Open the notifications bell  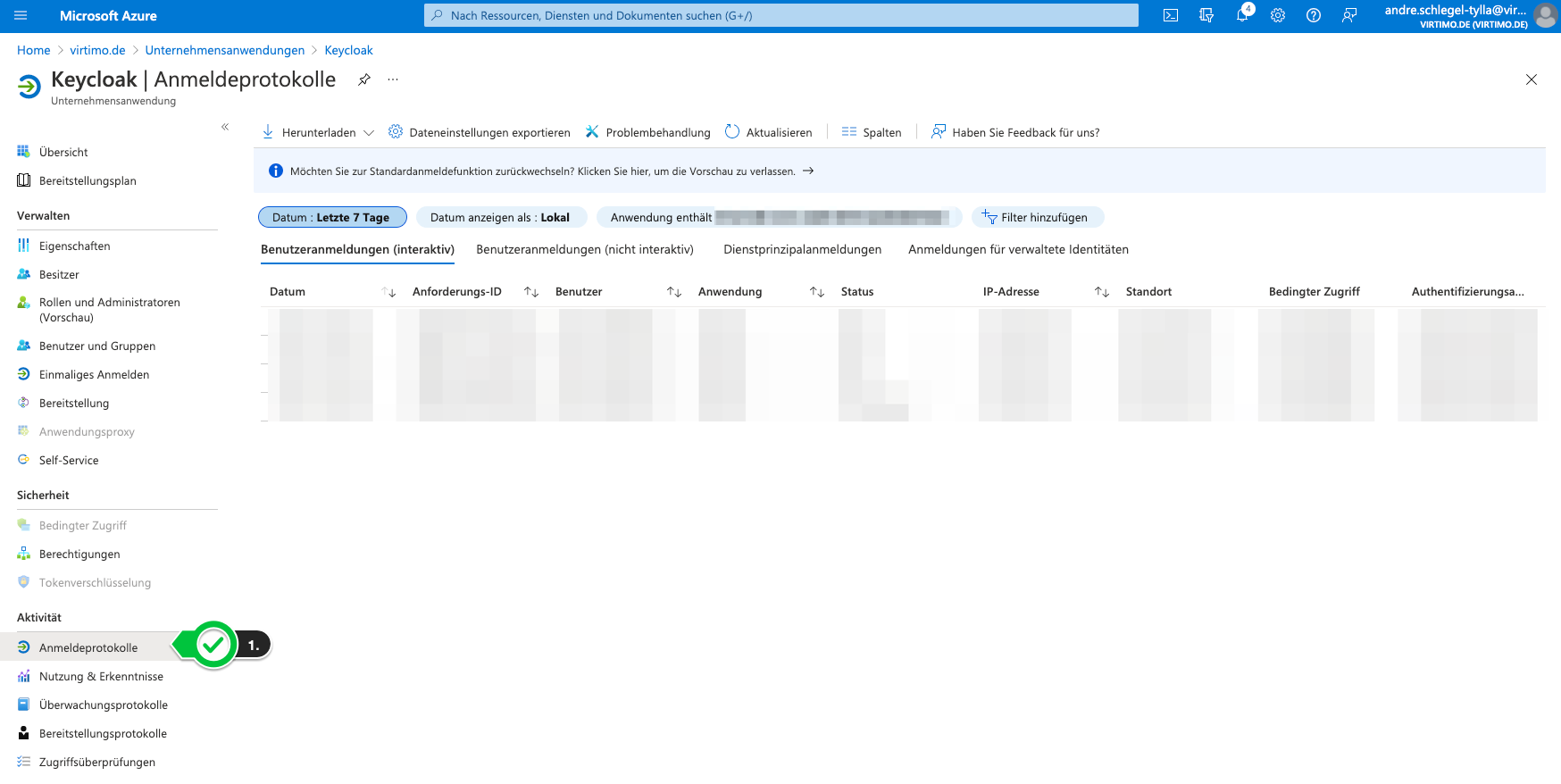1242,15
